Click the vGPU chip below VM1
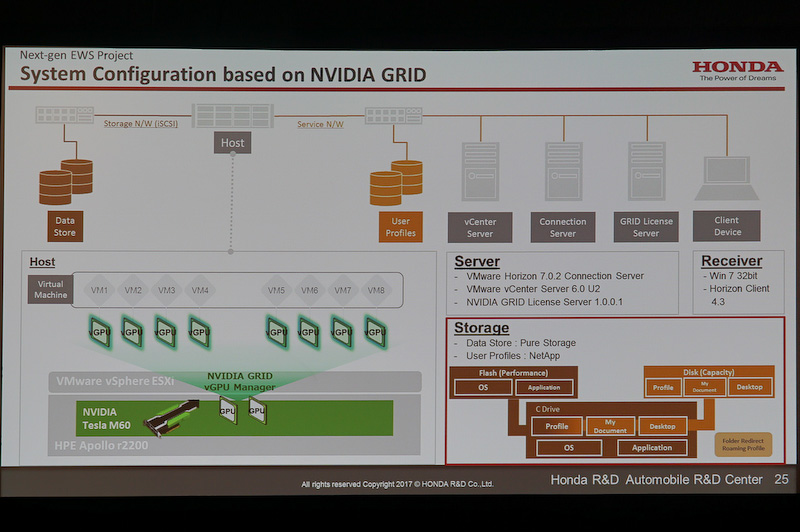Image resolution: width=800 pixels, height=532 pixels. (100, 332)
